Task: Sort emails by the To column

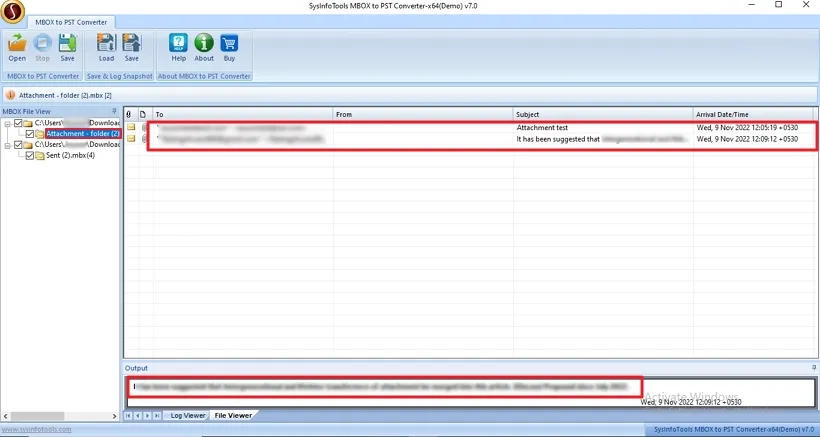Action: tap(243, 114)
